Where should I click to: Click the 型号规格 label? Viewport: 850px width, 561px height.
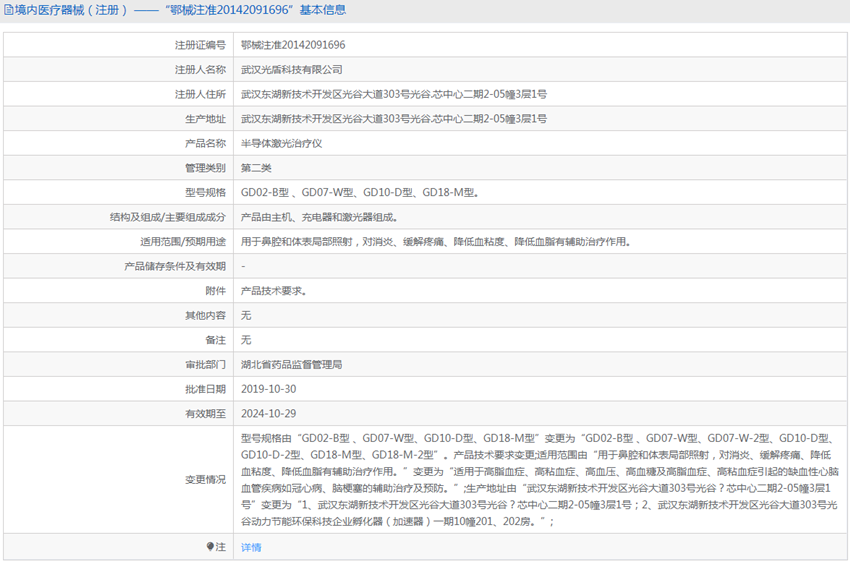click(205, 192)
